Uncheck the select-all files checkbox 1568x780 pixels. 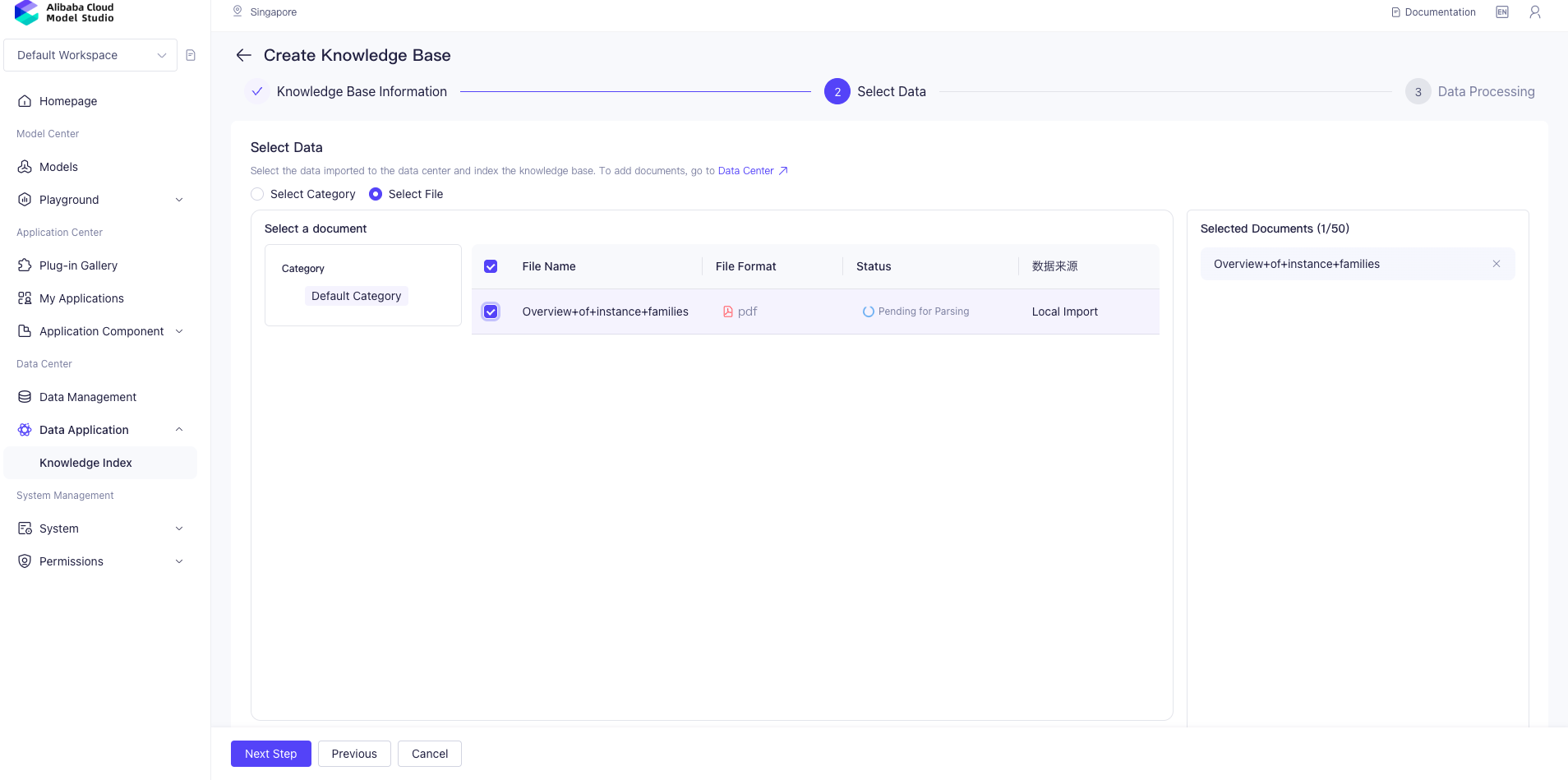click(491, 266)
